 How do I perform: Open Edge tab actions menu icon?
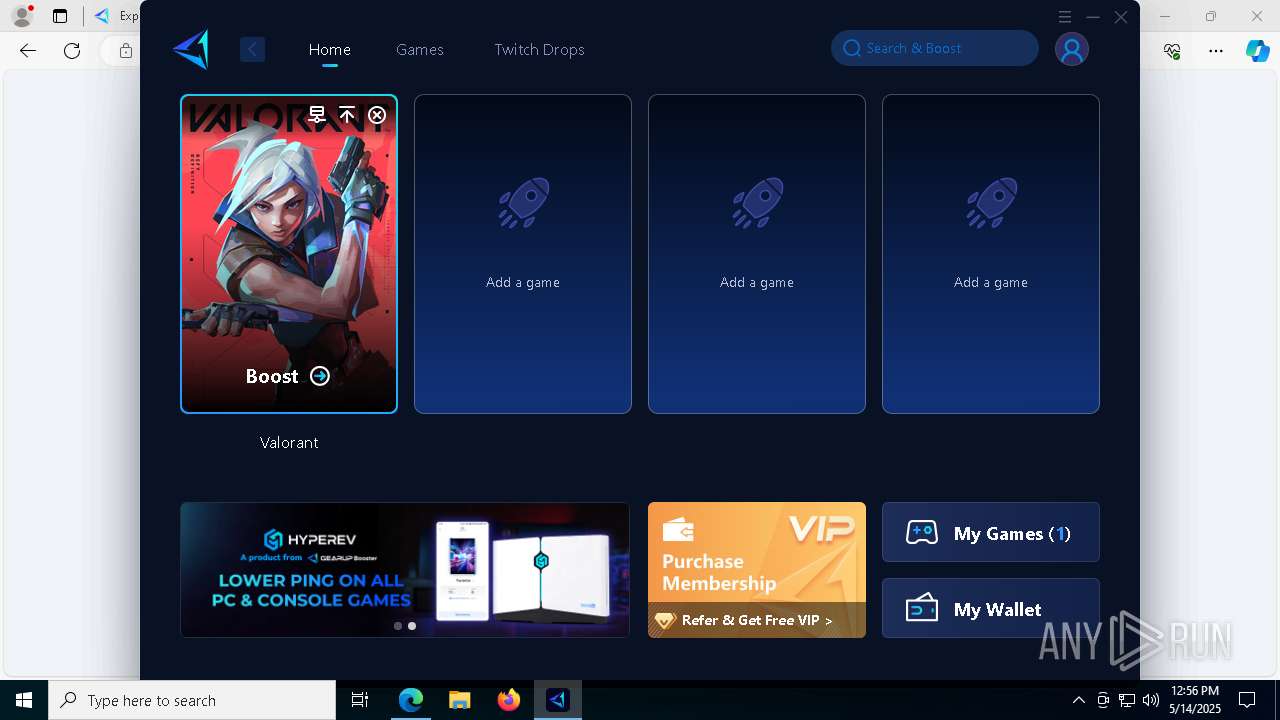point(60,16)
